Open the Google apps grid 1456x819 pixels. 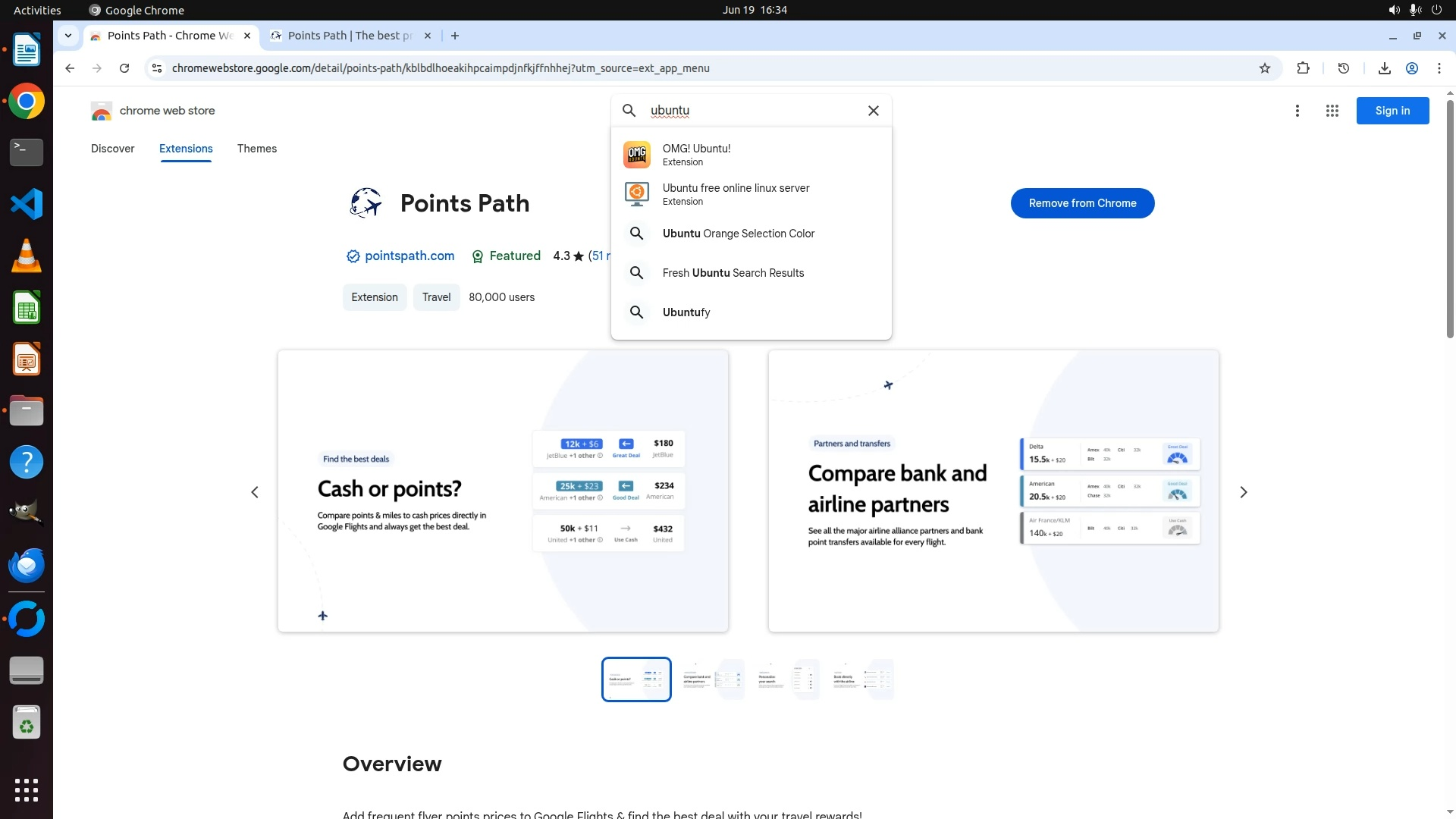click(1332, 111)
